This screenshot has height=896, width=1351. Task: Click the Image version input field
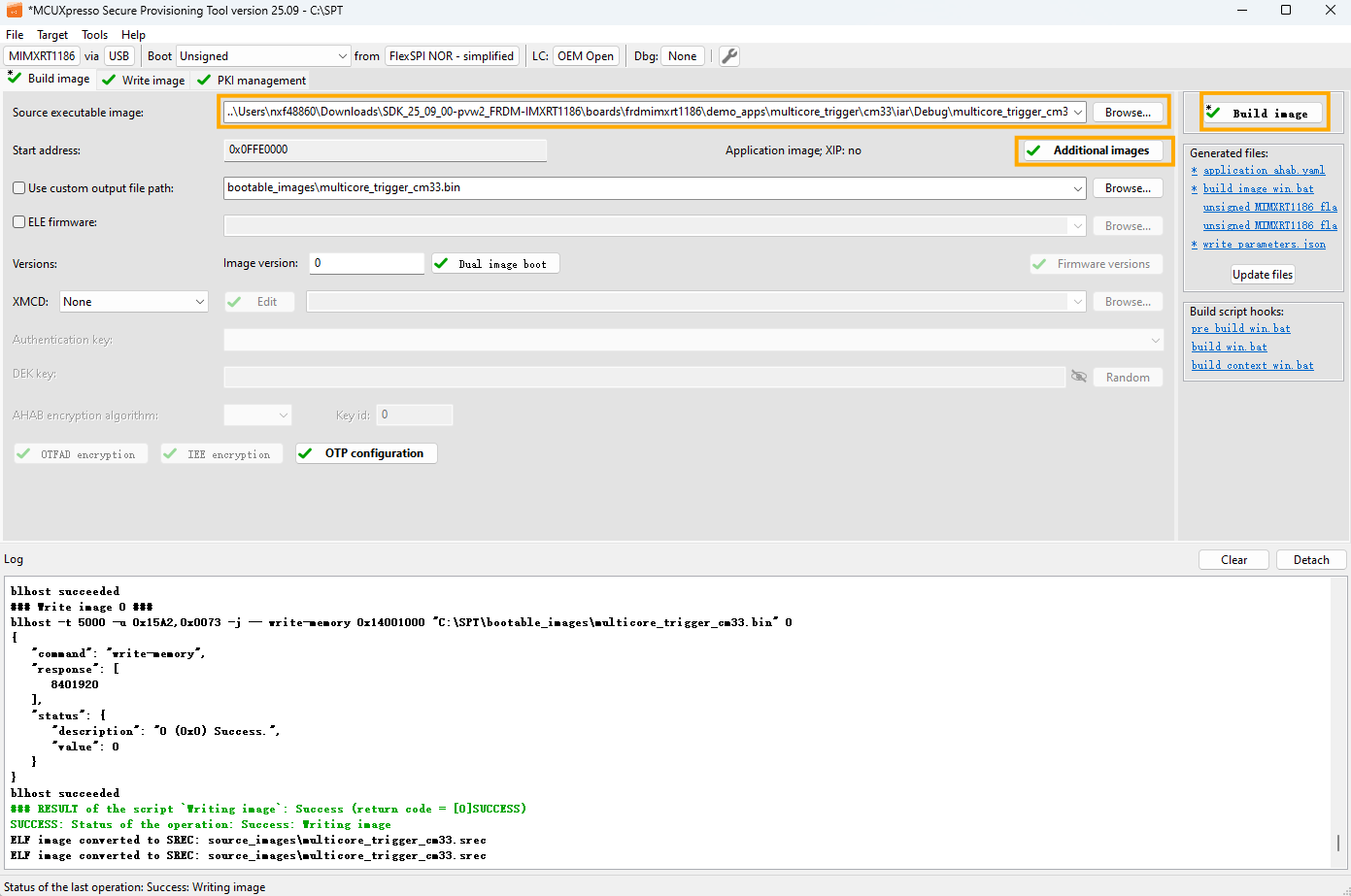pos(366,263)
